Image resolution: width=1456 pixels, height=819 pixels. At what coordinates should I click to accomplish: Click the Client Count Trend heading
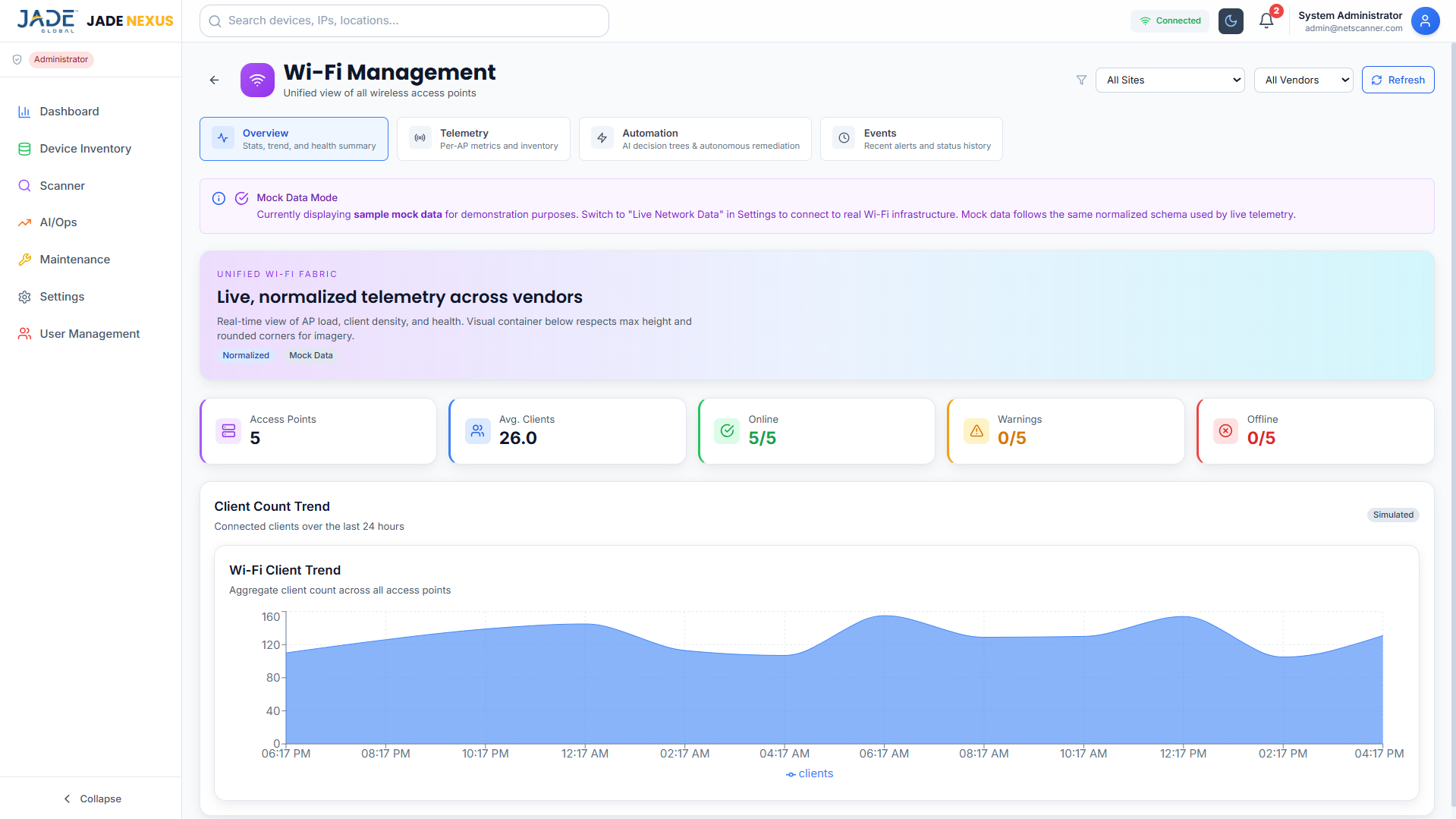point(272,506)
